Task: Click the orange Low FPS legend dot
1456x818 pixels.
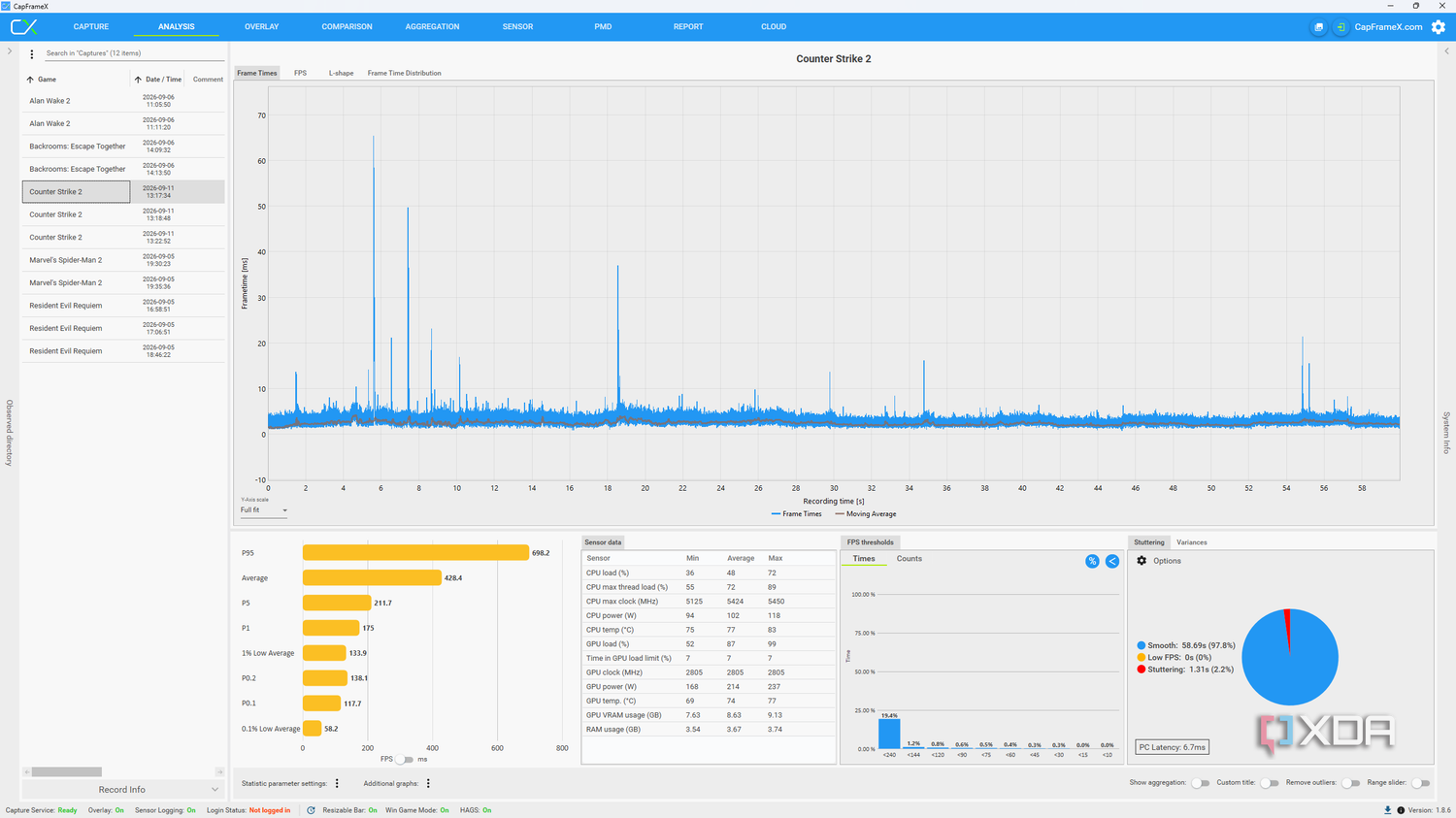Action: pyautogui.click(x=1142, y=658)
